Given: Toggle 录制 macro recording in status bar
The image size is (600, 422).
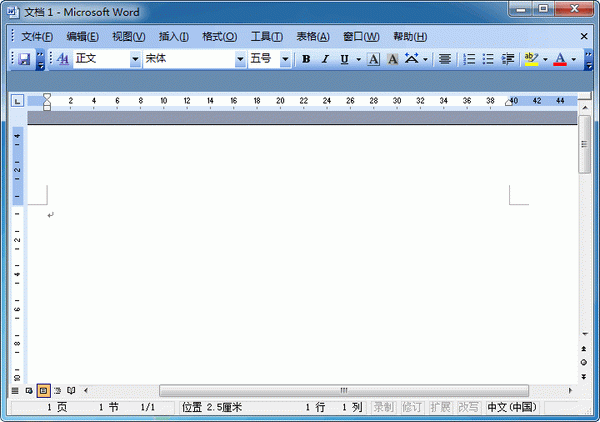Looking at the screenshot, I should point(383,407).
